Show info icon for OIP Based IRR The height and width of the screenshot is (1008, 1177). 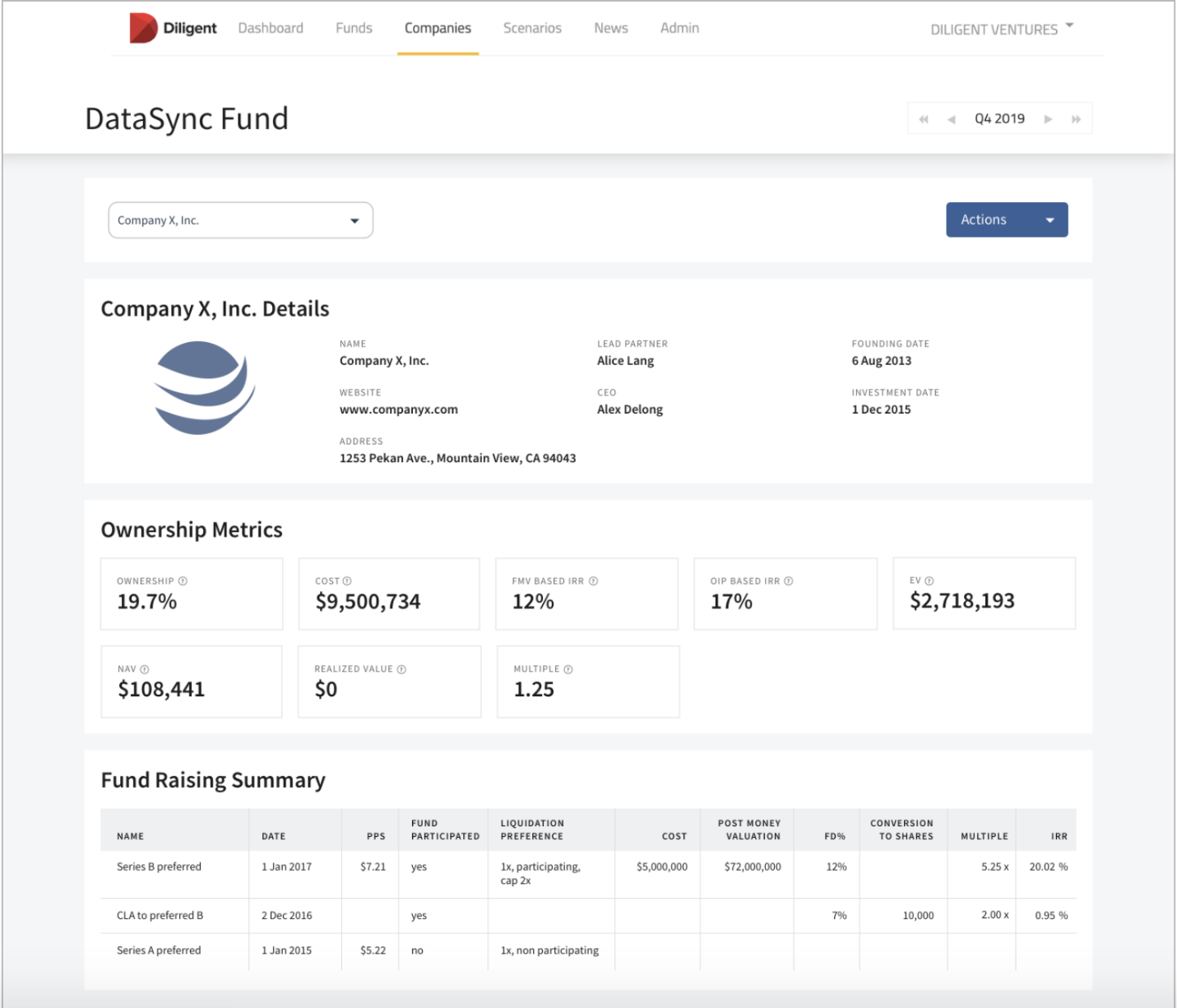click(x=789, y=580)
